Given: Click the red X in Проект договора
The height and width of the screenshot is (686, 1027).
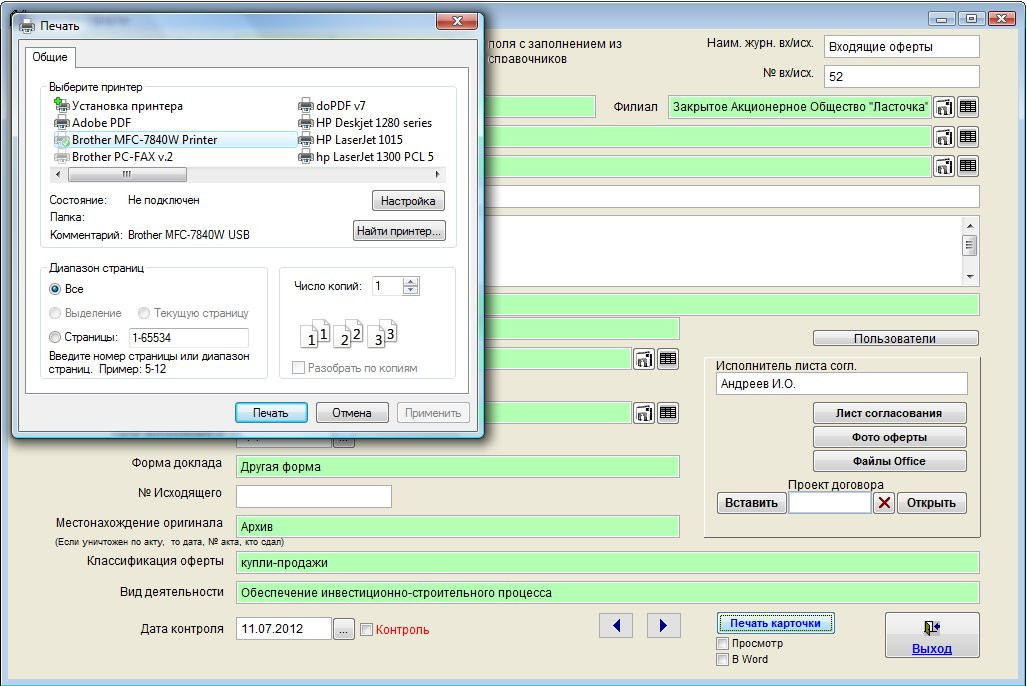Looking at the screenshot, I should tap(884, 503).
